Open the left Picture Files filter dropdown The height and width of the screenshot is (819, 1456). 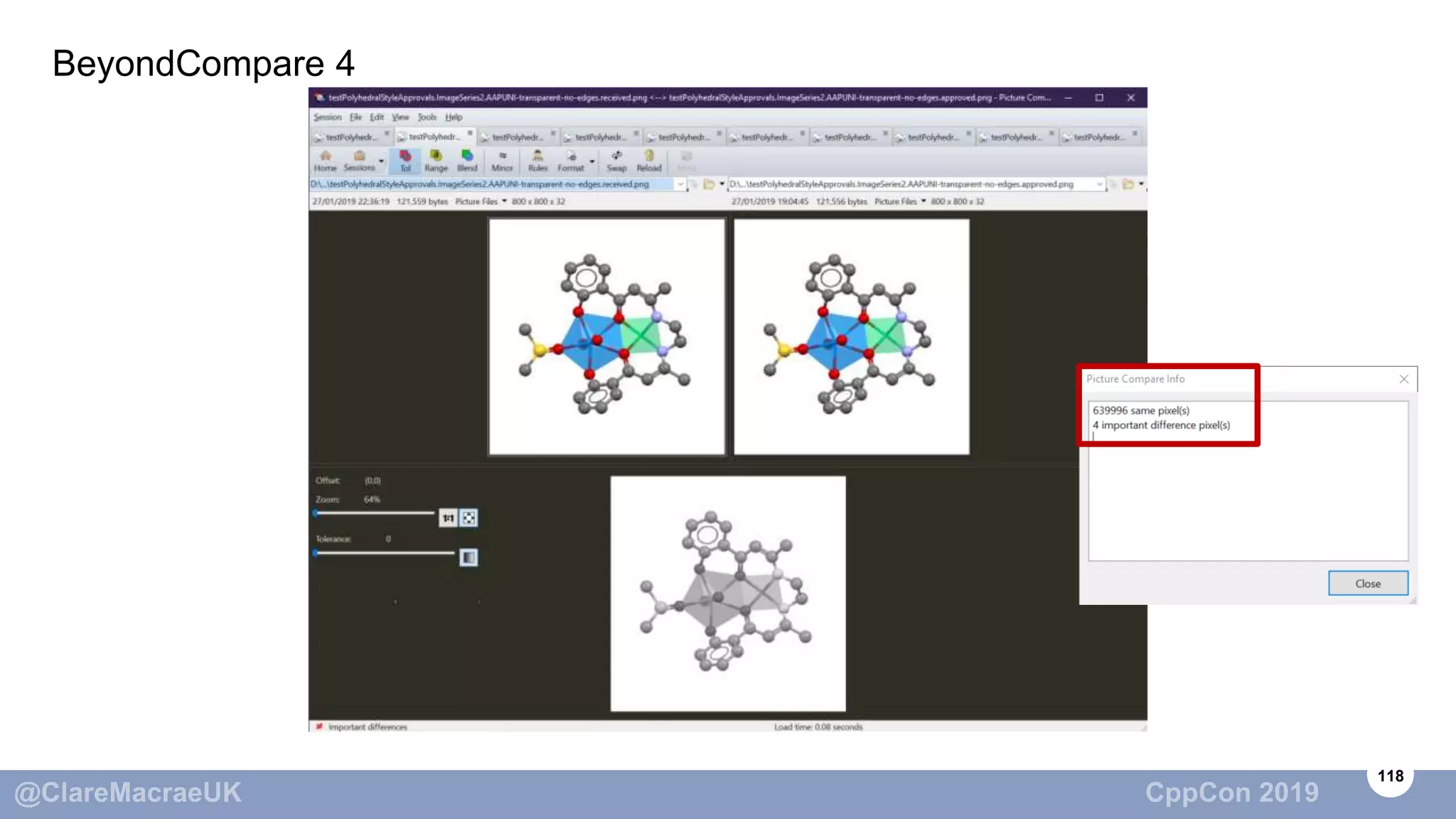[x=505, y=201]
